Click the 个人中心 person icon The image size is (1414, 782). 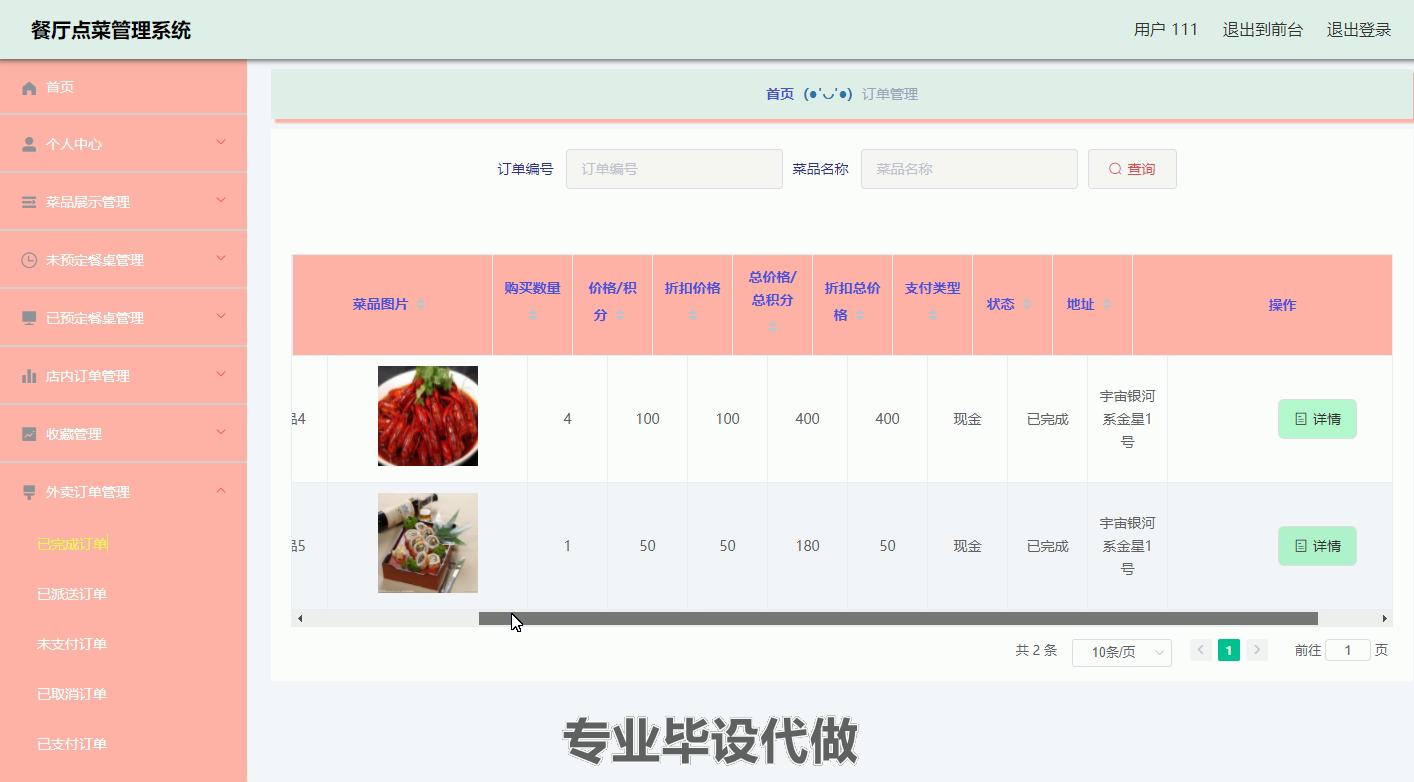(x=31, y=143)
